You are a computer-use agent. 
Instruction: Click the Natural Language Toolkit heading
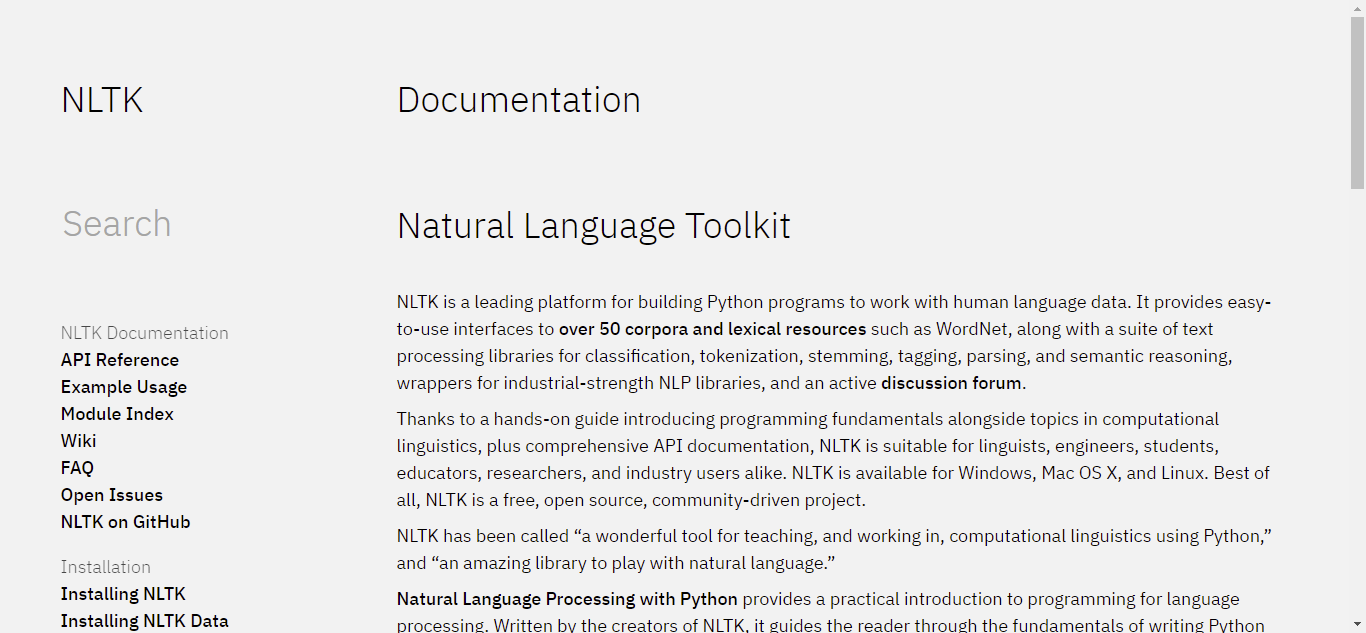click(x=593, y=225)
